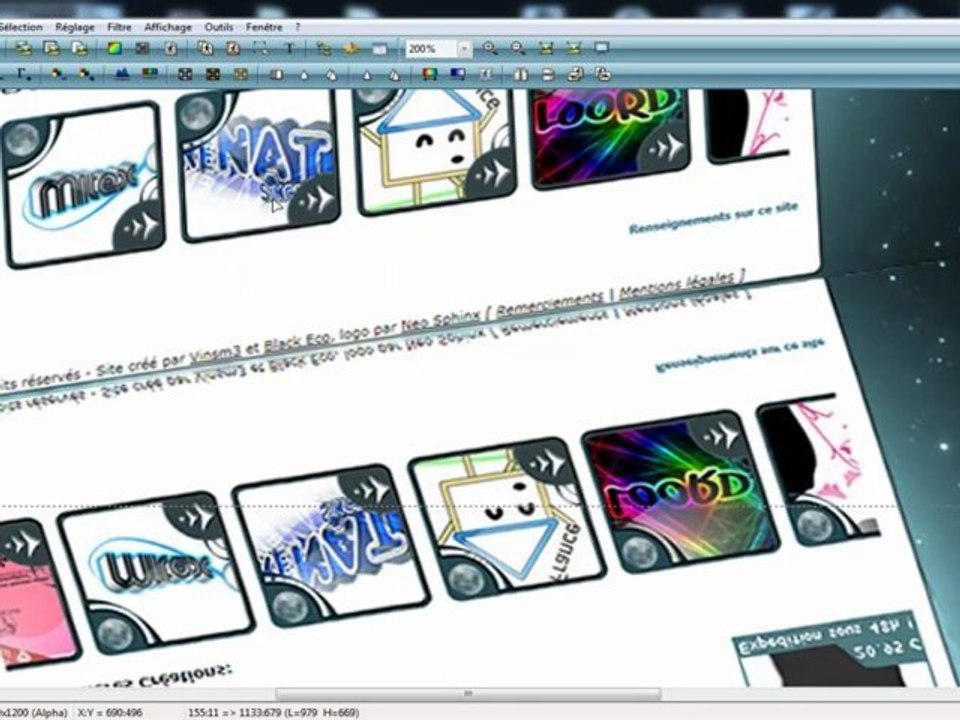Click the RGB color mode icon

(x=114, y=48)
